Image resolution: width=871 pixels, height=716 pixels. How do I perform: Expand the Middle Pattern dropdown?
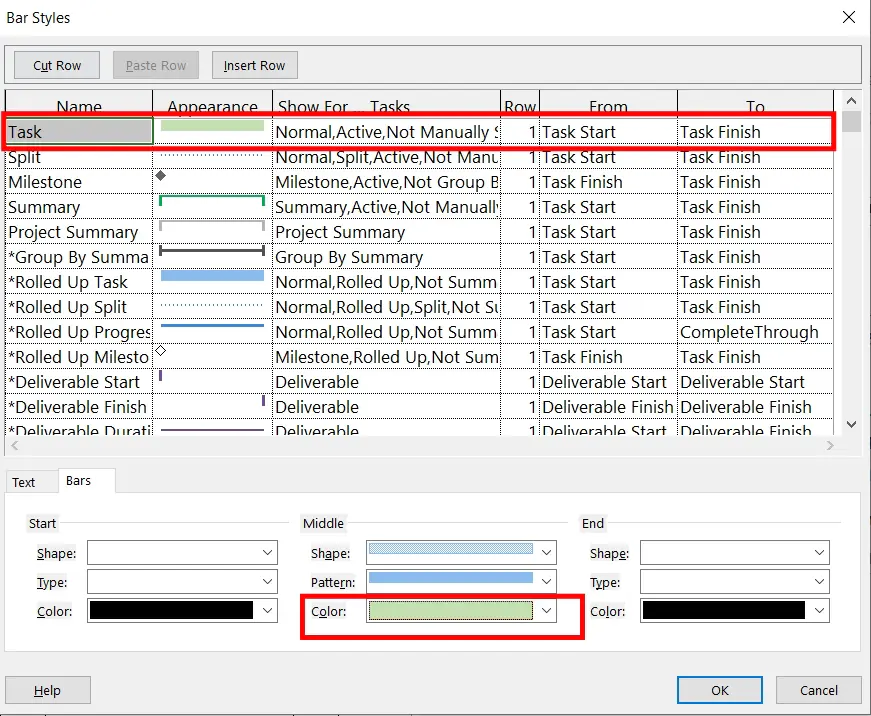[x=547, y=582]
